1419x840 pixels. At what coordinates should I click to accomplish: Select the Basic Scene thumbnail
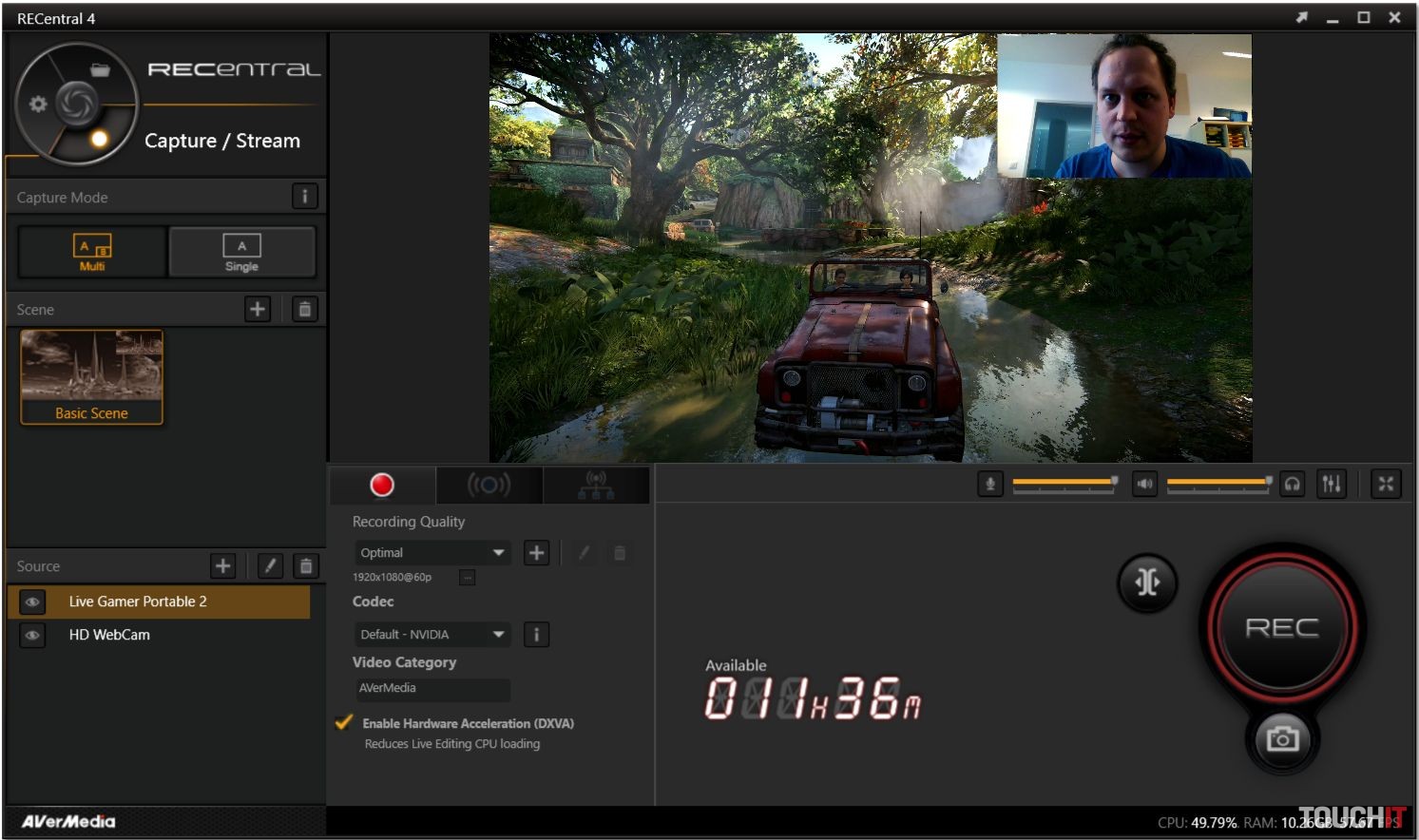pos(91,376)
